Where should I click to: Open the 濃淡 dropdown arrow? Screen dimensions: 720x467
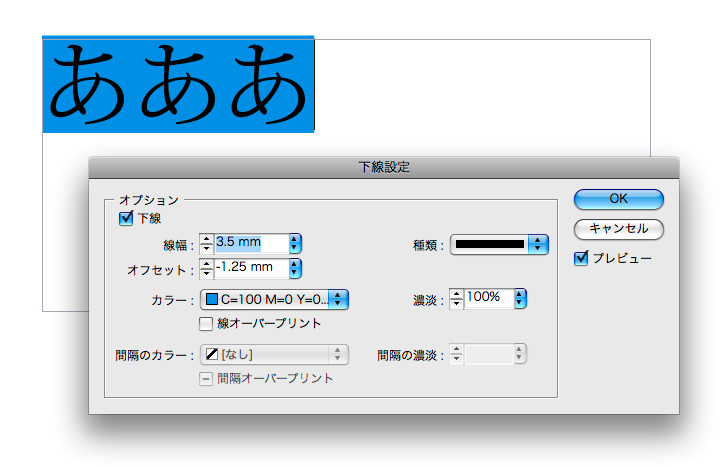520,298
